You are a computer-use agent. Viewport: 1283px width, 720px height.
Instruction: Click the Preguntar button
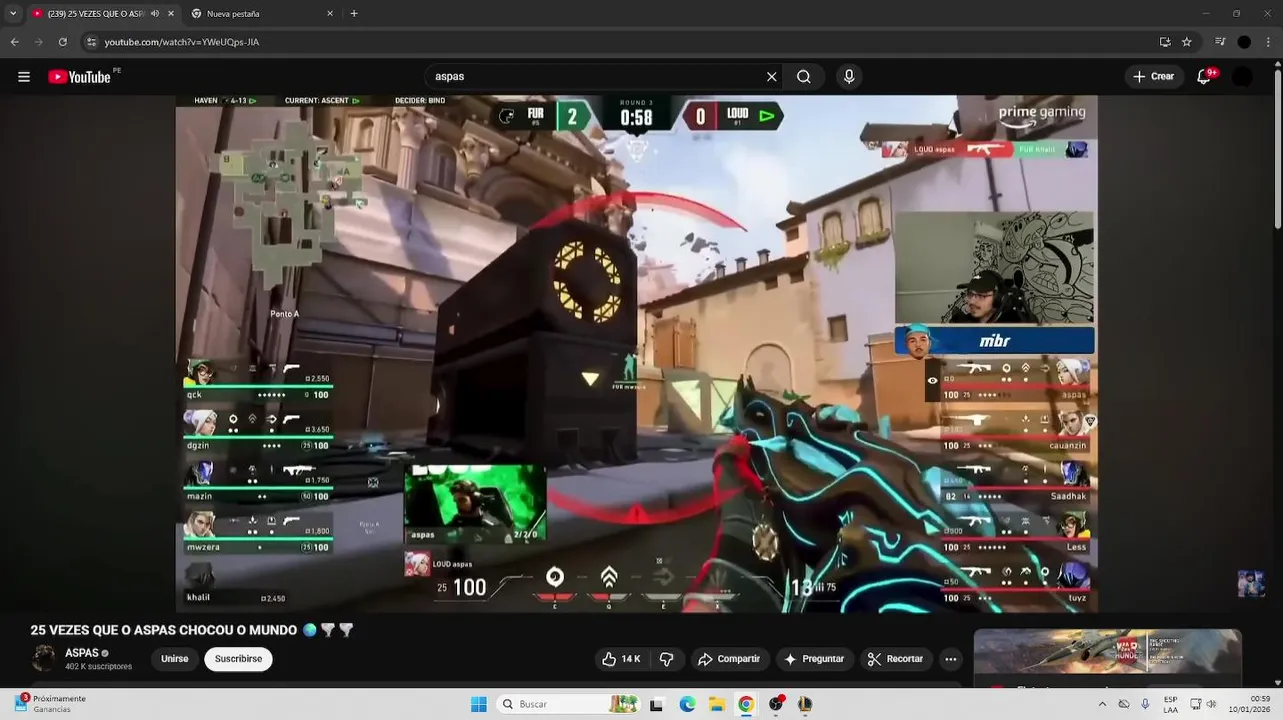point(815,659)
